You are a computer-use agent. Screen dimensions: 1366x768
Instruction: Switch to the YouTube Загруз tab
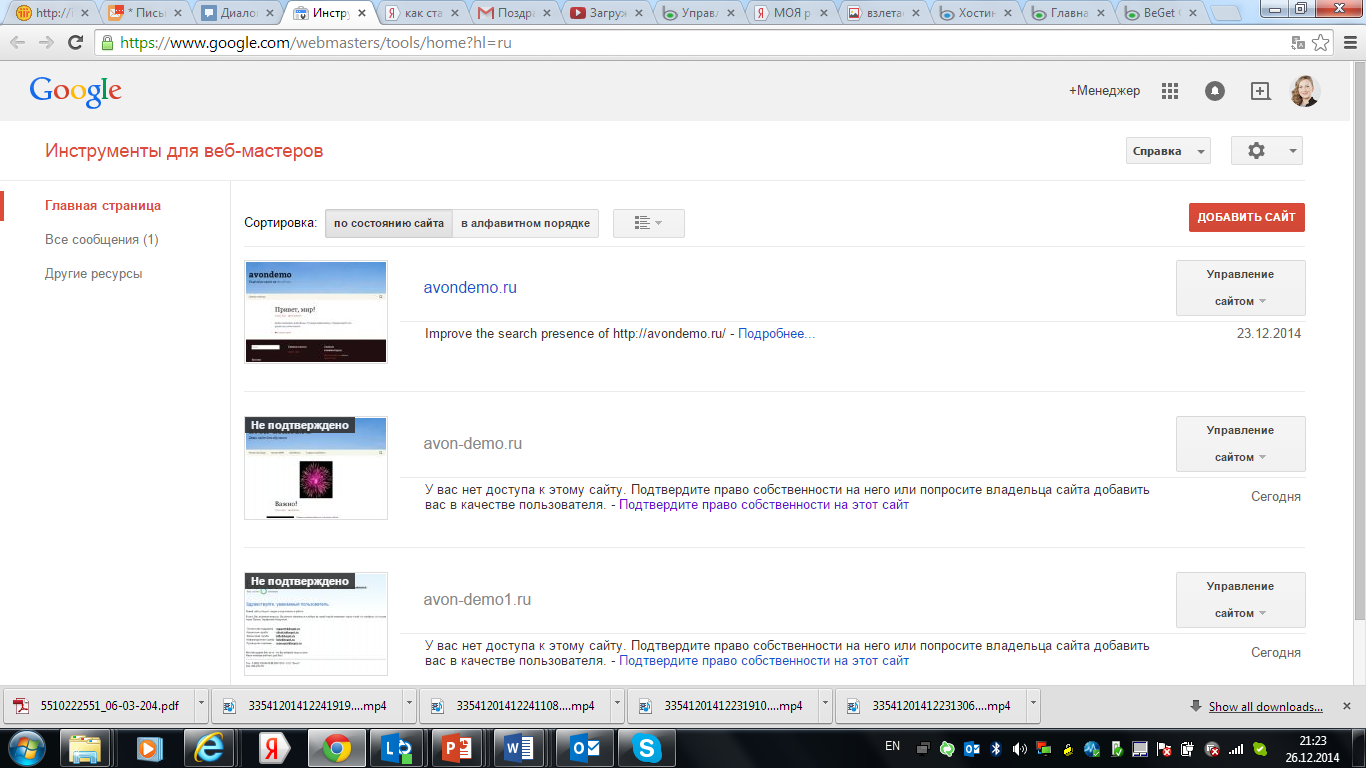point(607,14)
